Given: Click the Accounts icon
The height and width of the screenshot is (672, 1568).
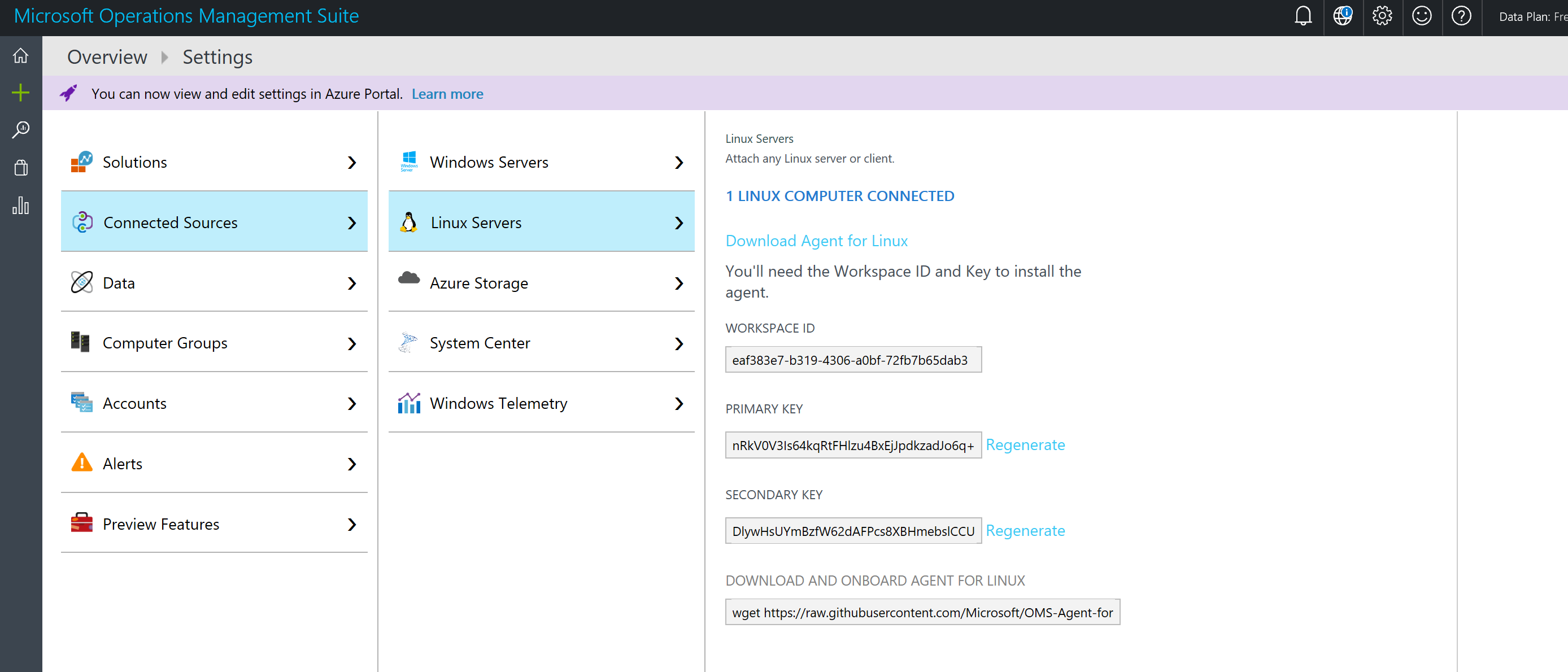Looking at the screenshot, I should pos(81,402).
